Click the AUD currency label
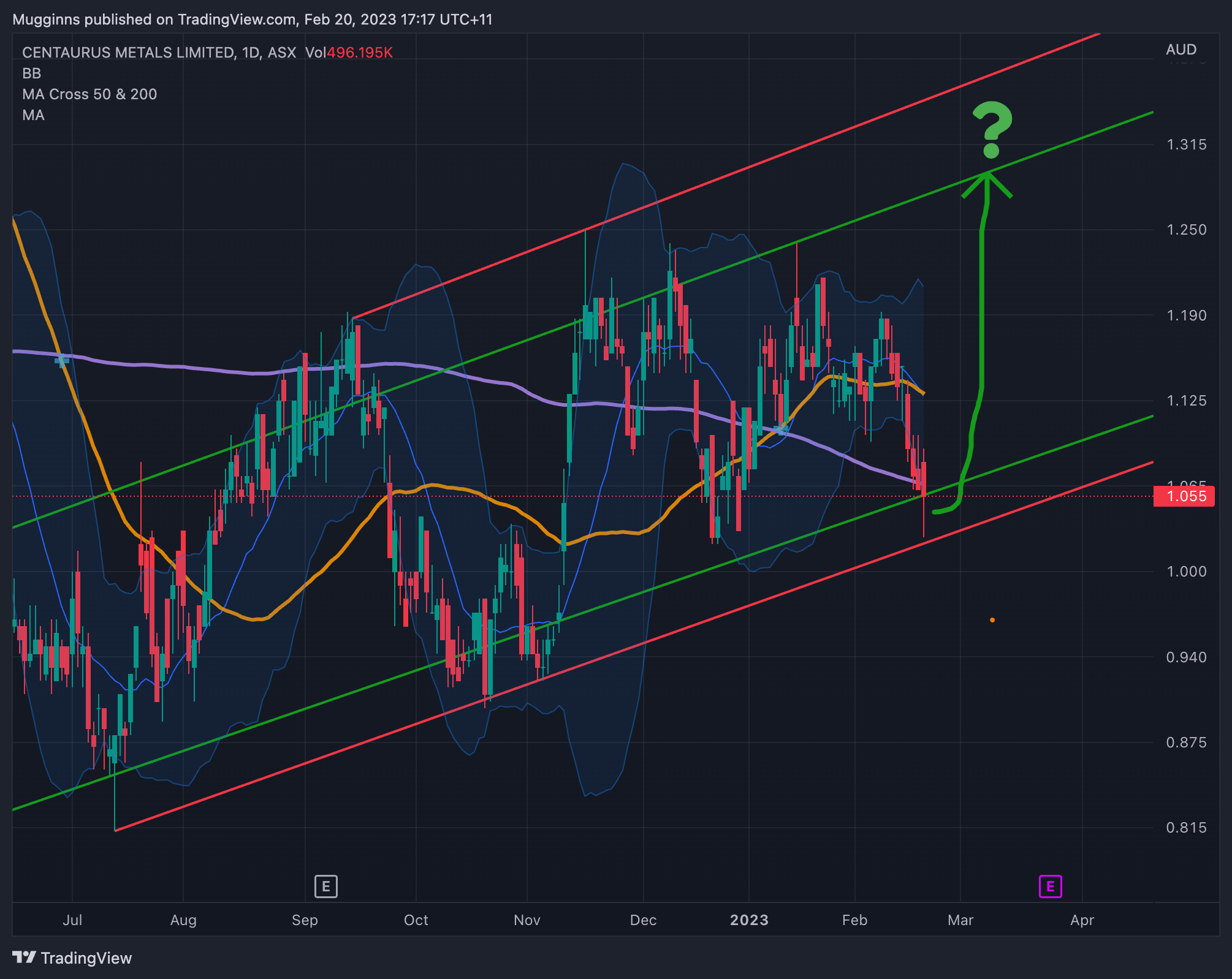Screen dimensions: 1232x979 (x=1181, y=50)
